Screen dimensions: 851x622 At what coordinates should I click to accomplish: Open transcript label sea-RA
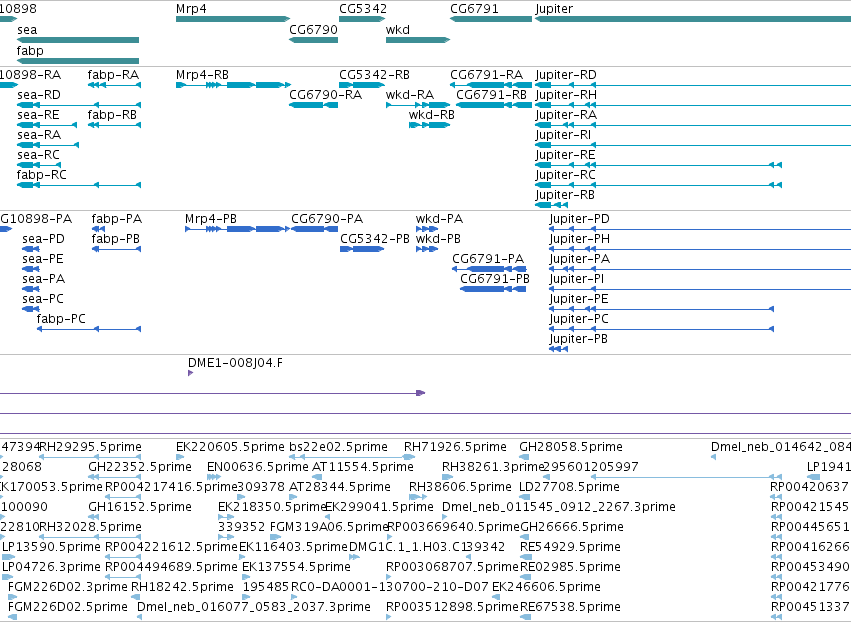(39, 135)
